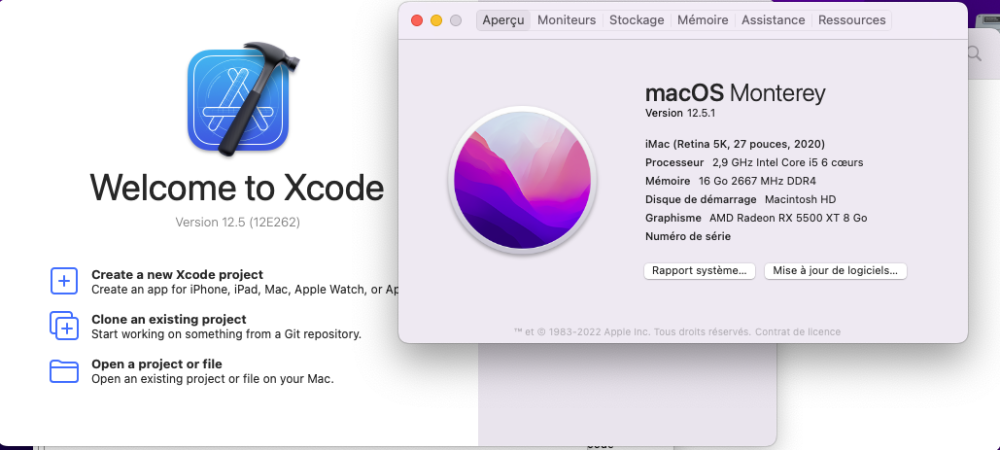This screenshot has height=450, width=1000.
Task: Click the Xcode Version 12.5 (12E262) text
Action: (237, 222)
